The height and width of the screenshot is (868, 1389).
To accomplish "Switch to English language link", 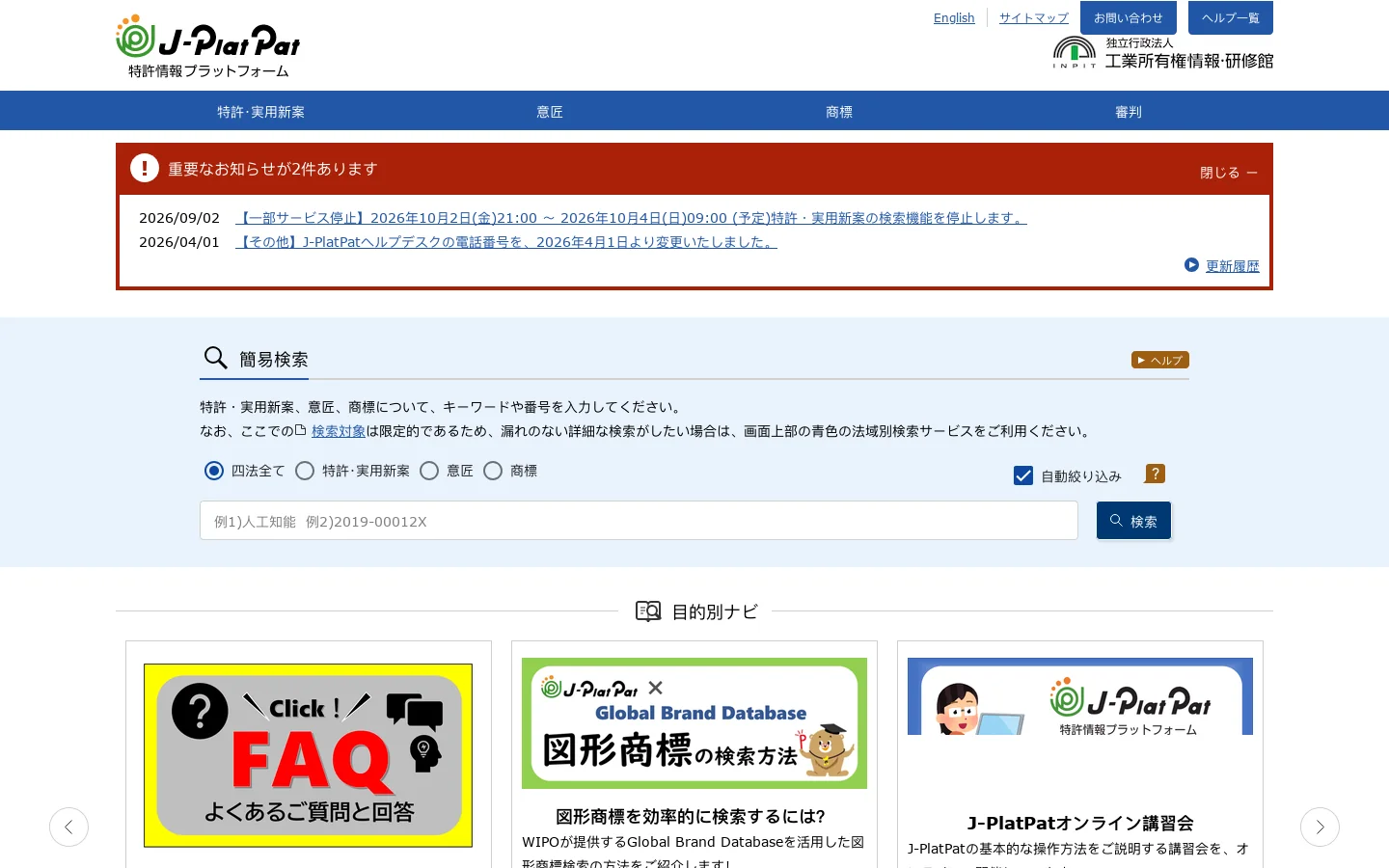I will tap(954, 18).
